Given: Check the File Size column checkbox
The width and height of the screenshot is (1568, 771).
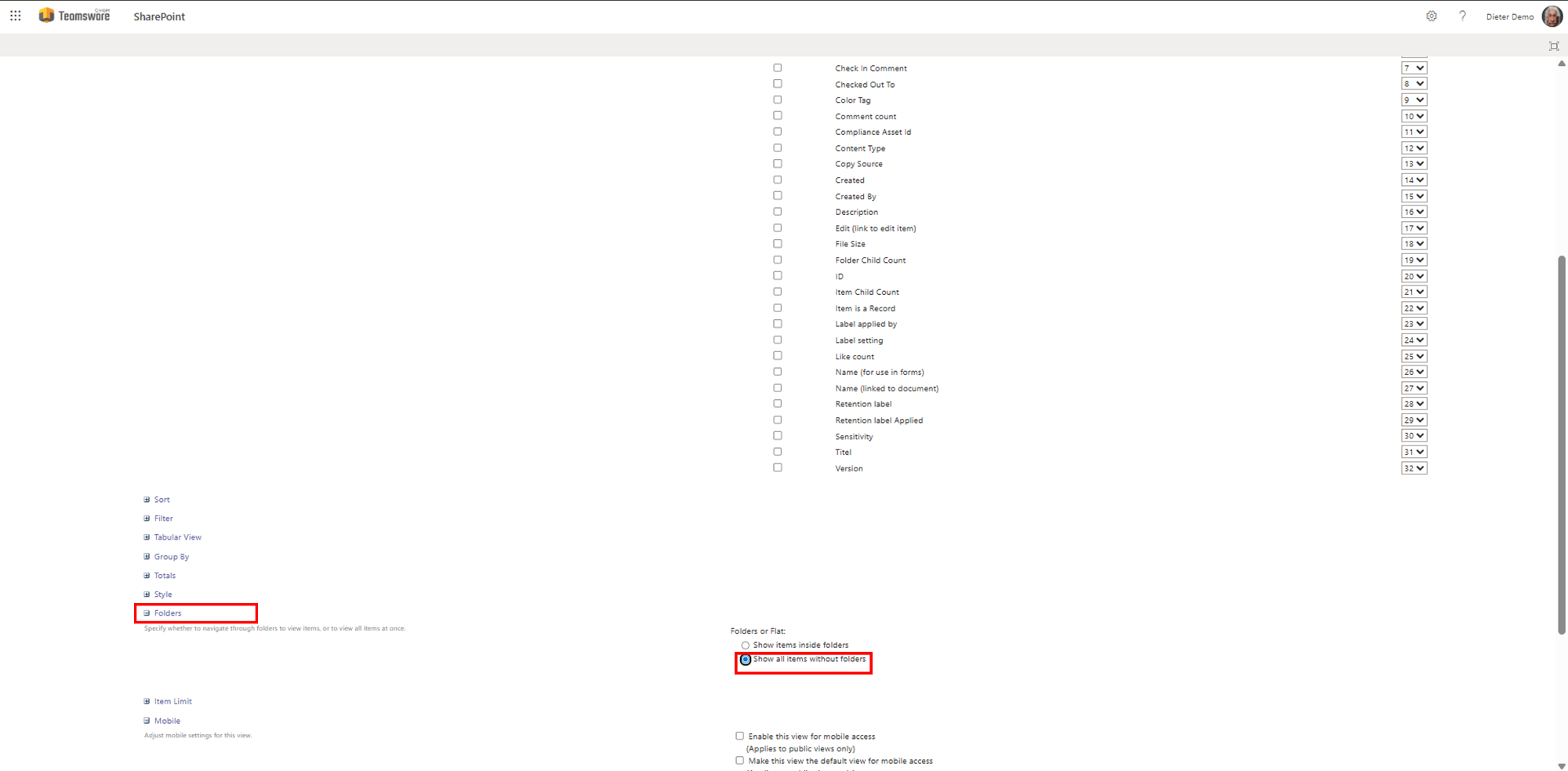Looking at the screenshot, I should point(777,244).
